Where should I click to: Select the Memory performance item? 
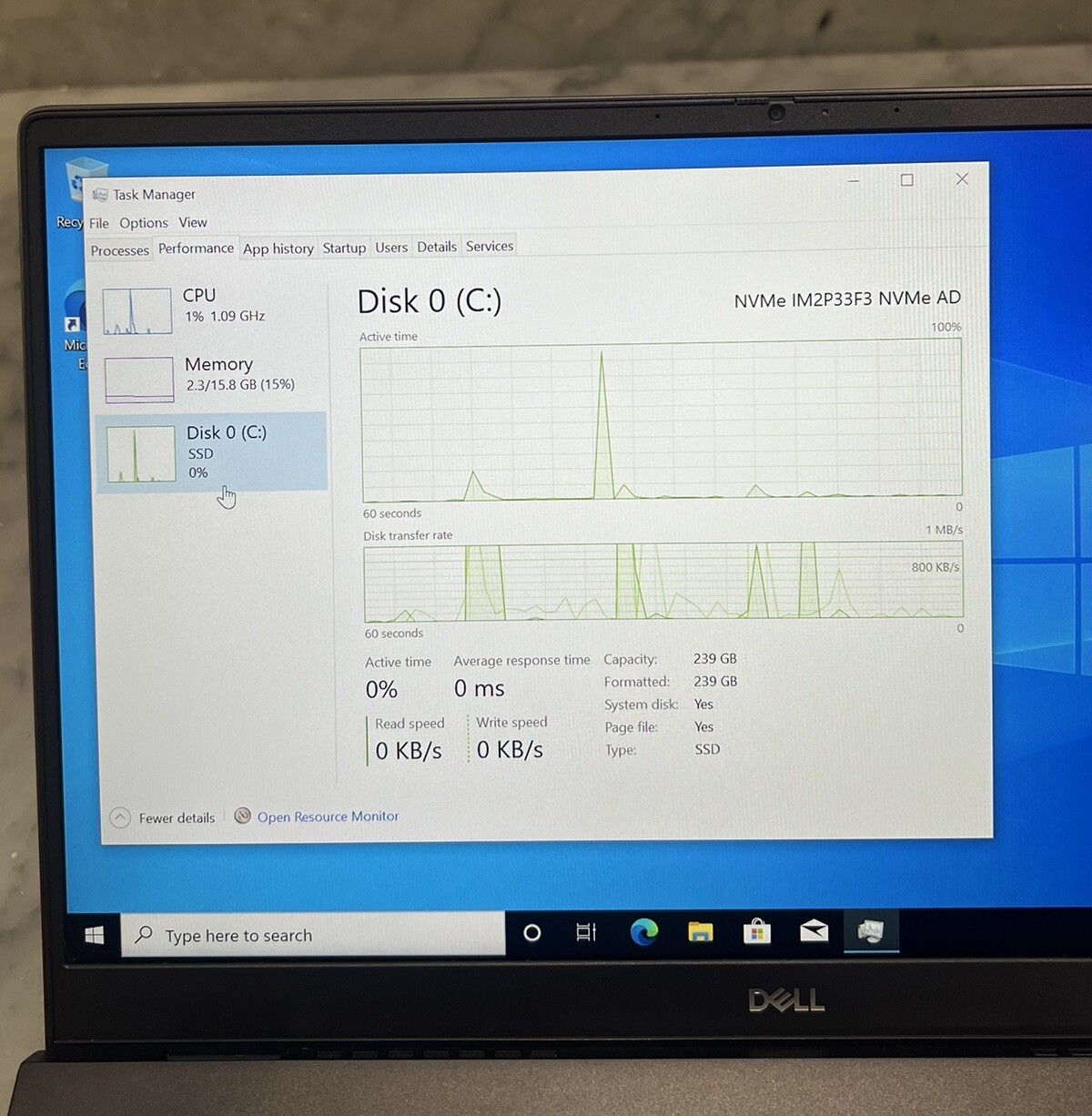[x=211, y=377]
